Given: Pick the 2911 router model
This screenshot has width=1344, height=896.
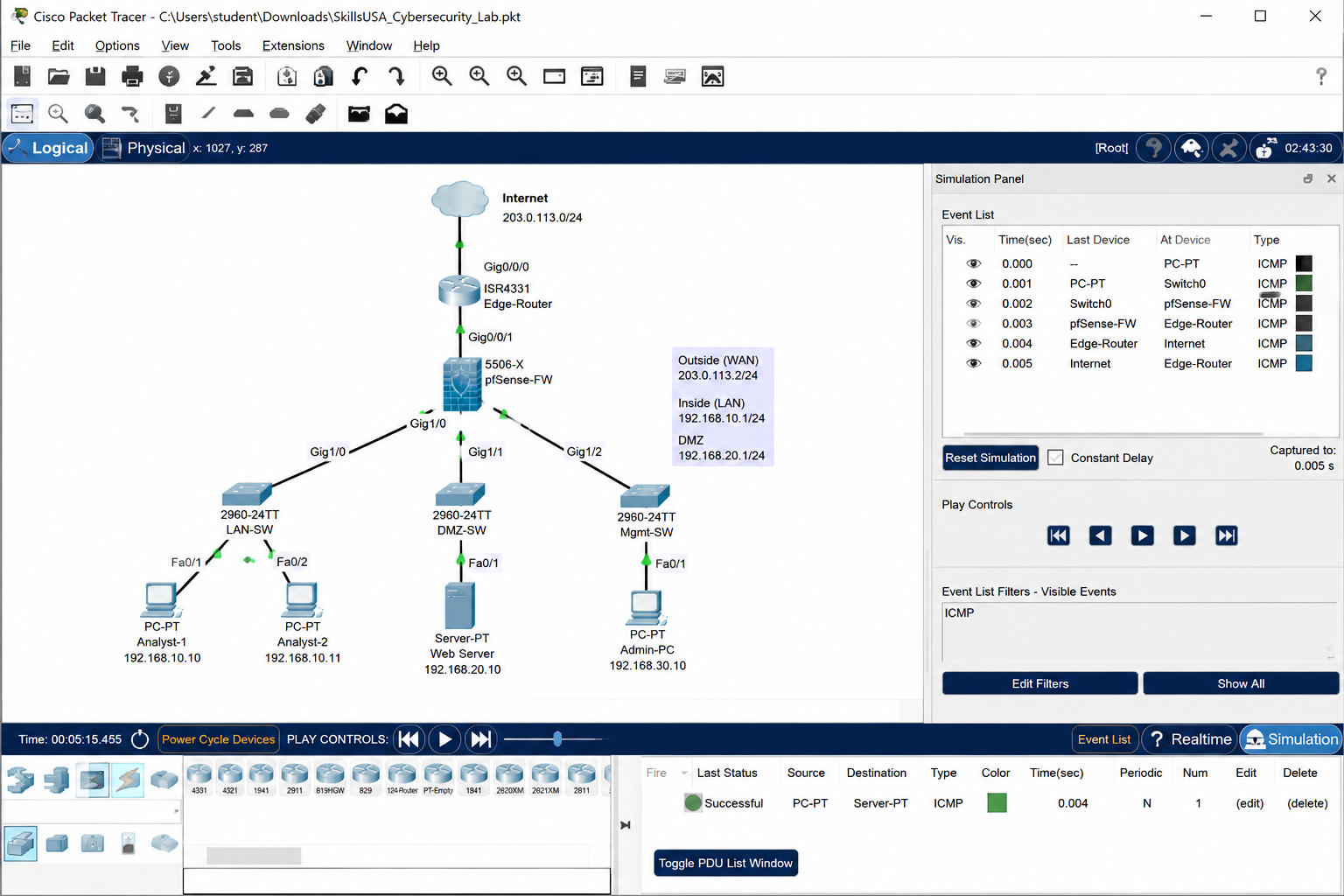Looking at the screenshot, I should click(295, 778).
